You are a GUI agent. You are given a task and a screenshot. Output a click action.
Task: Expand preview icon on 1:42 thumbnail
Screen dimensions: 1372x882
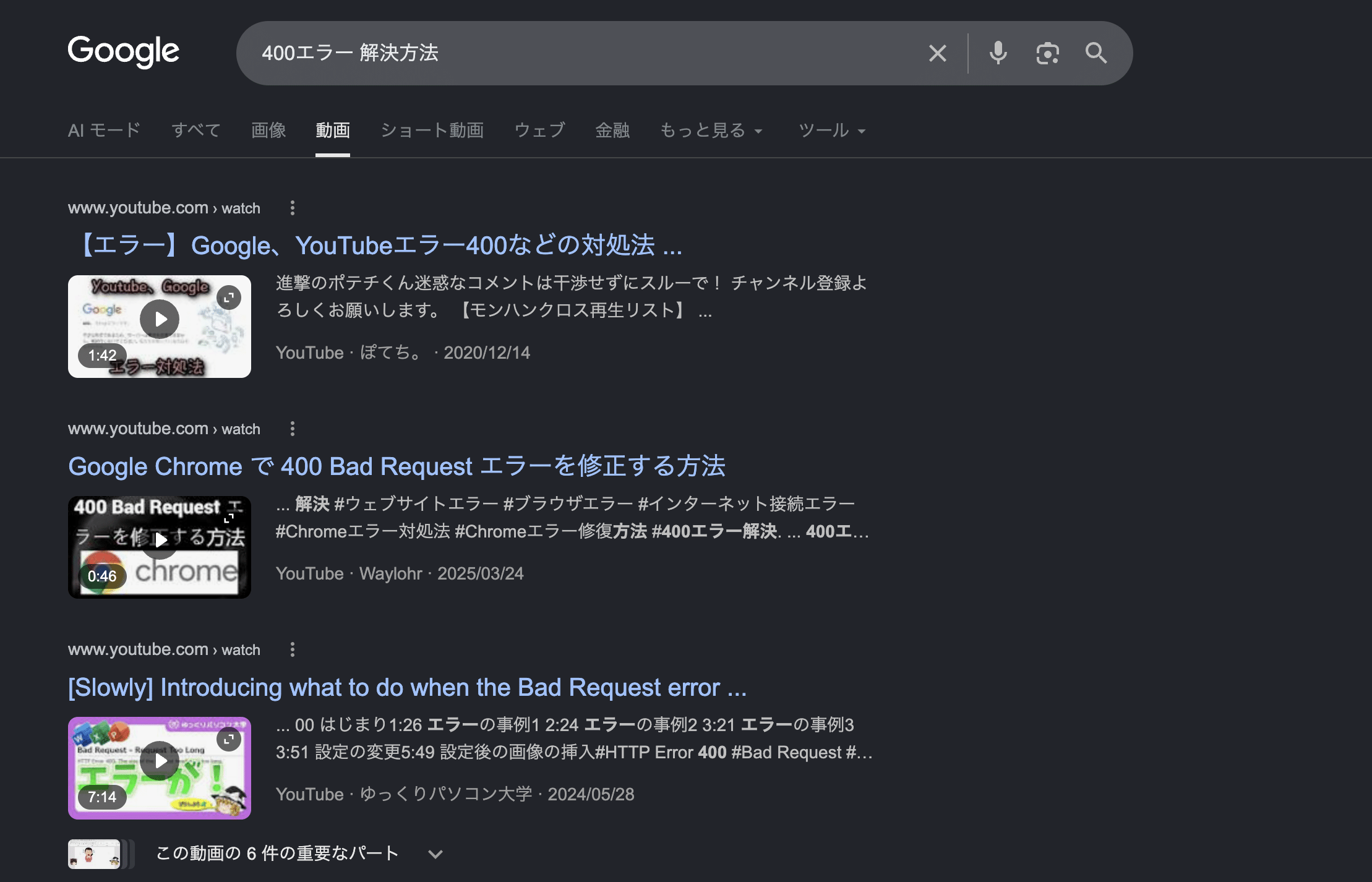pos(229,298)
